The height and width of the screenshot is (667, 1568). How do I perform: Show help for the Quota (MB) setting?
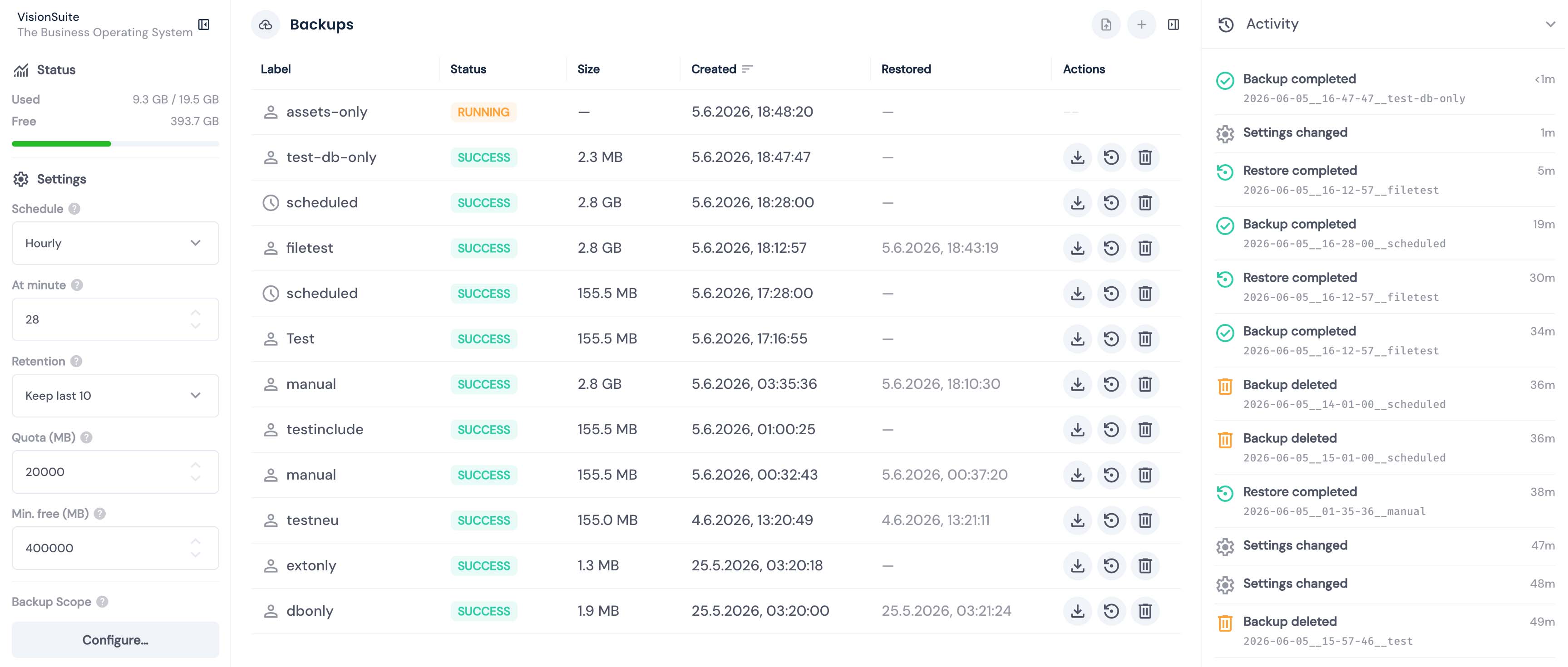click(86, 437)
